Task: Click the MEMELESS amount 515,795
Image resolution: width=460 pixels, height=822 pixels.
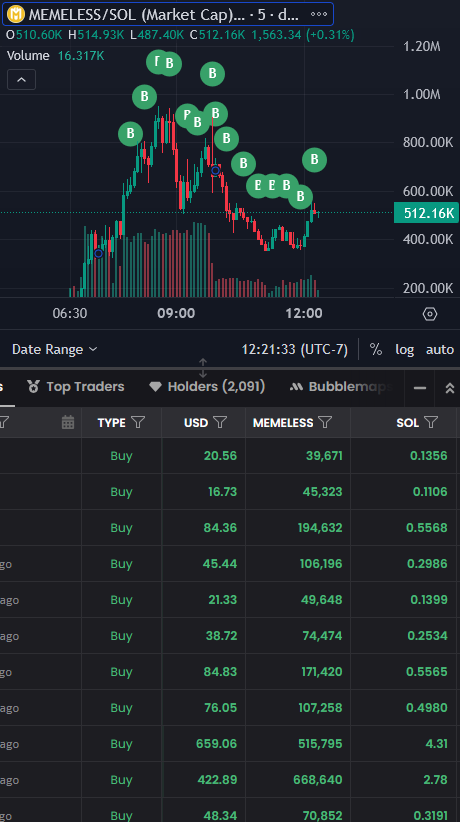Action: tap(319, 743)
